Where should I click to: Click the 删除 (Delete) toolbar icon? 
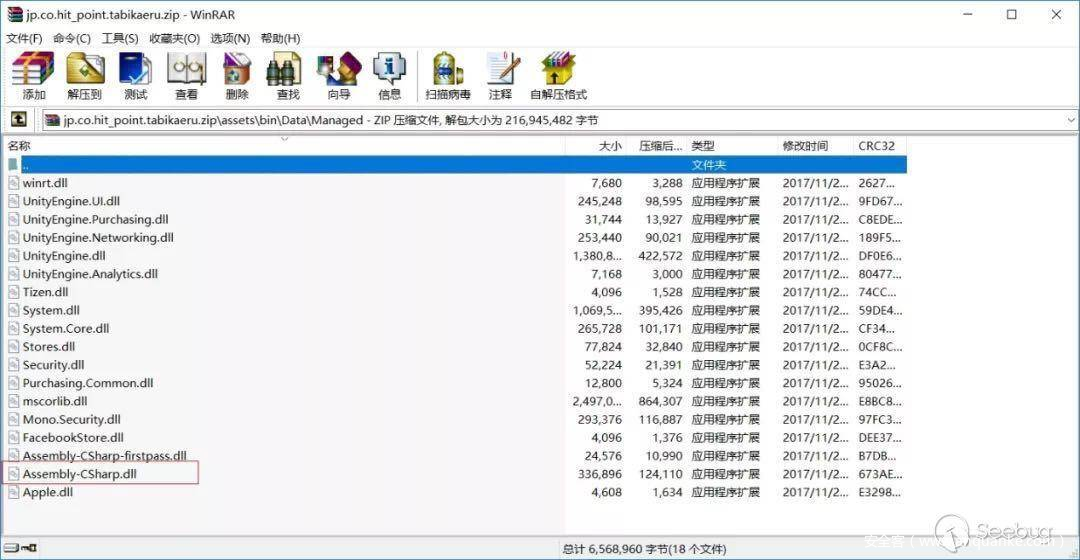coord(237,75)
